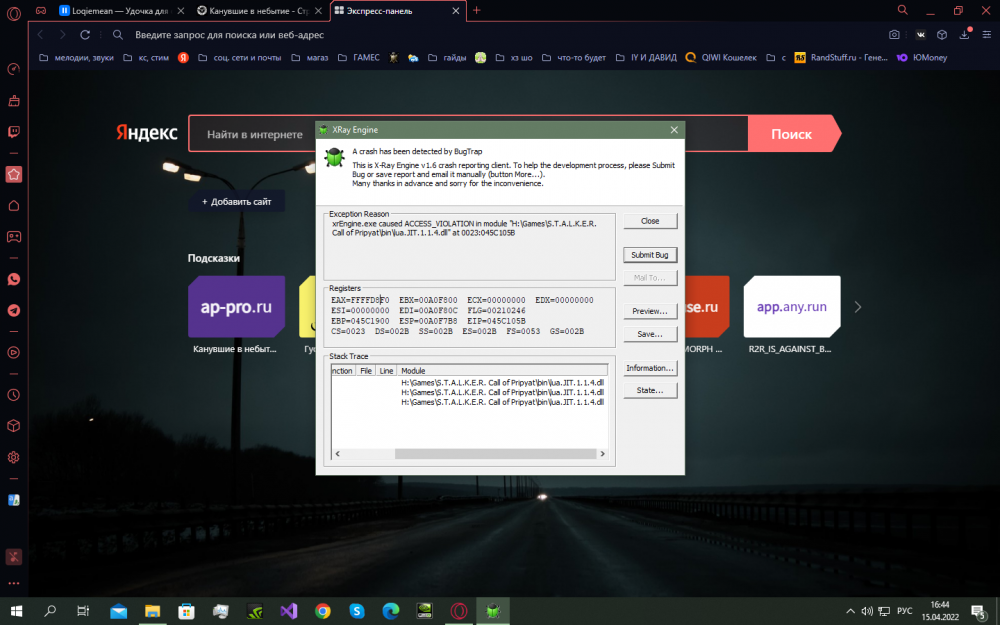The height and width of the screenshot is (625, 1000).
Task: Click the Save... button in BugTrap
Action: pos(649,333)
